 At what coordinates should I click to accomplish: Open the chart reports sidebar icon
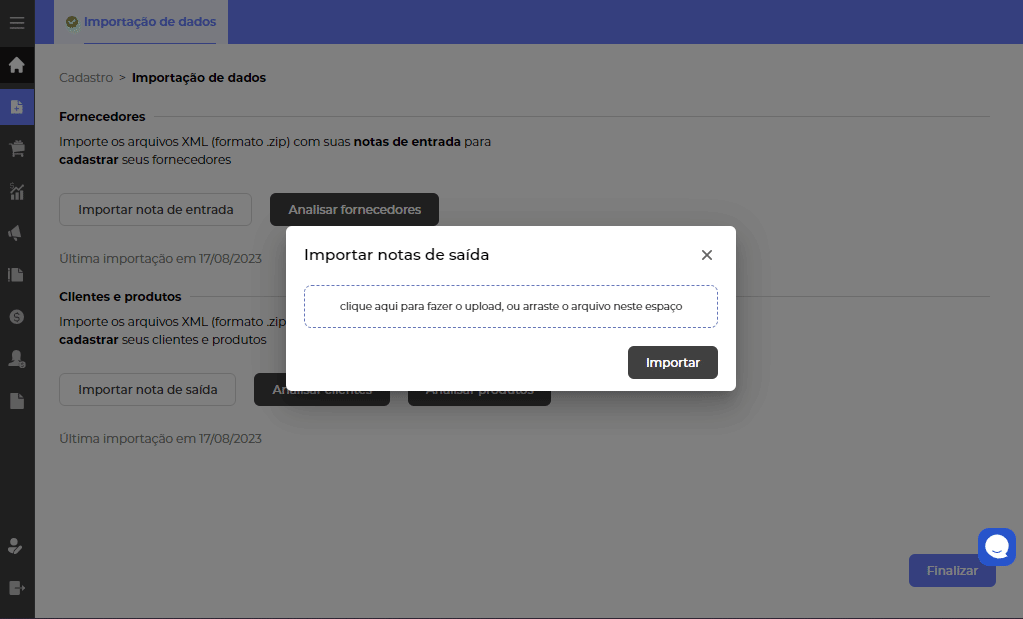(17, 191)
